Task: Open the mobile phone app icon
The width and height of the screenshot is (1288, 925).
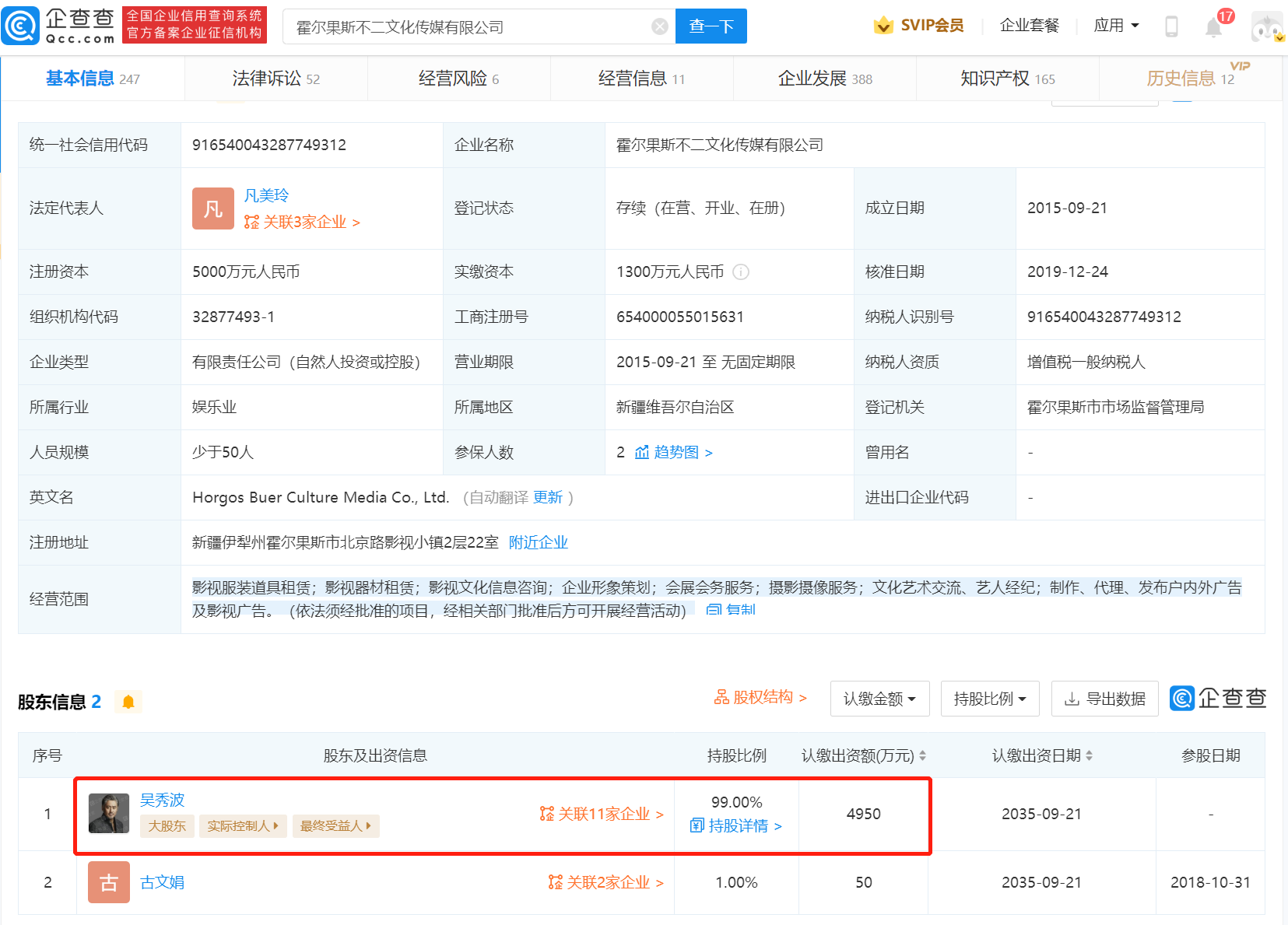Action: click(x=1171, y=26)
